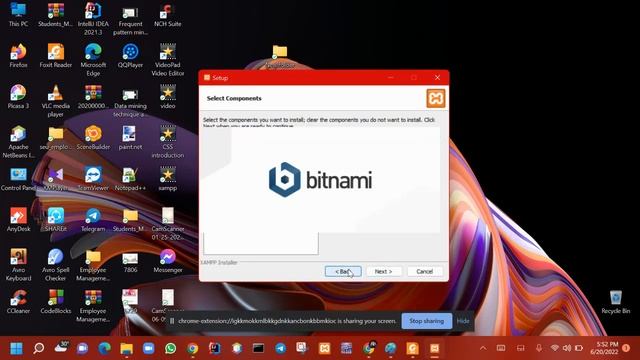
Task: Open CCleaner desktop shortcut
Action: pyautogui.click(x=18, y=302)
